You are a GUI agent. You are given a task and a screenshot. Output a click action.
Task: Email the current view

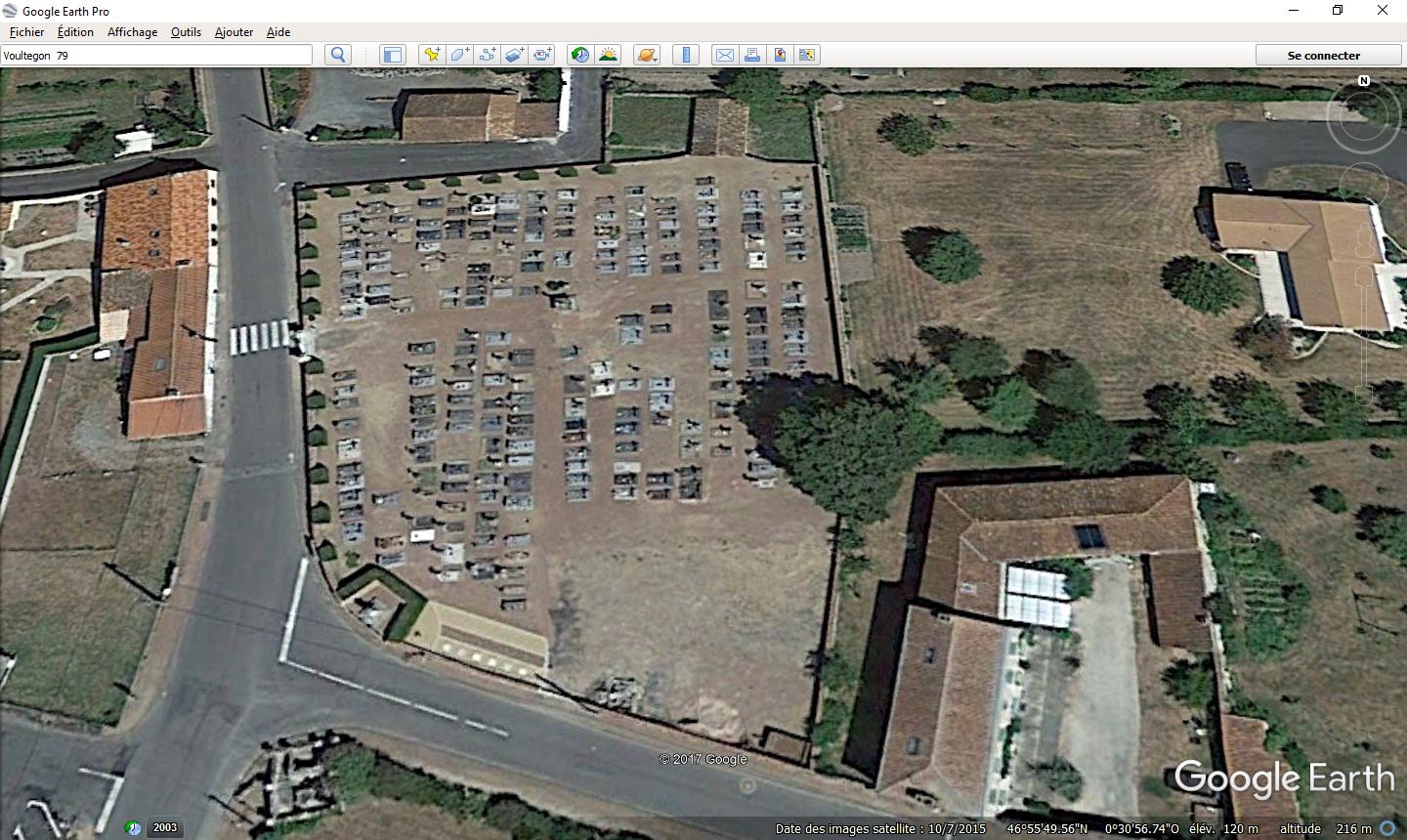[725, 55]
